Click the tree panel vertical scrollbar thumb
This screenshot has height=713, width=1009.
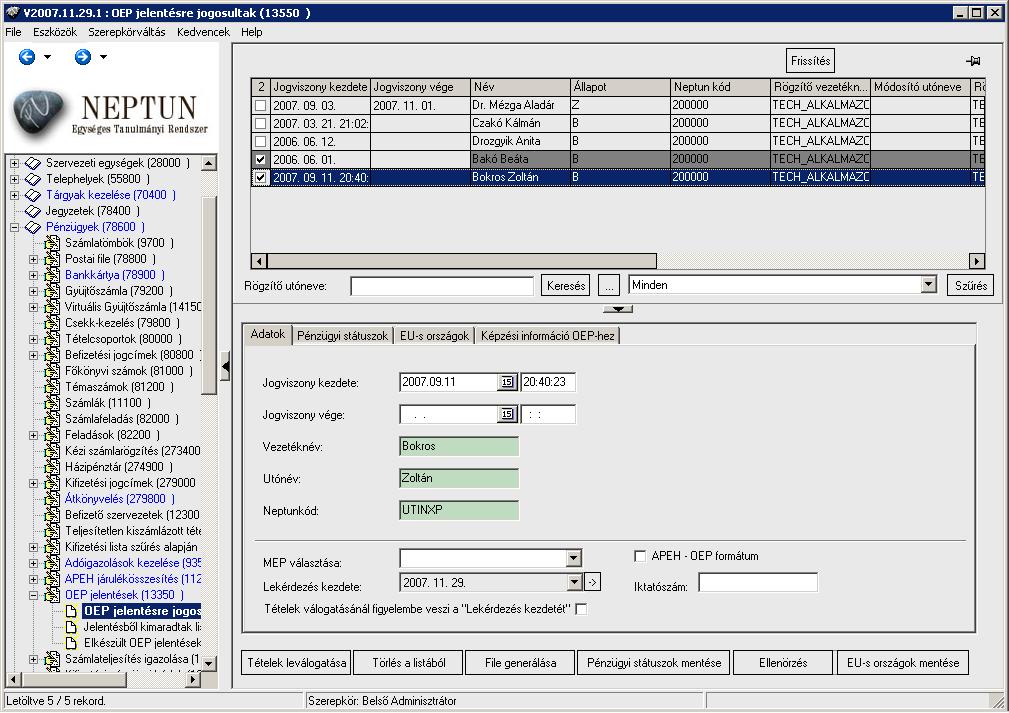[208, 295]
